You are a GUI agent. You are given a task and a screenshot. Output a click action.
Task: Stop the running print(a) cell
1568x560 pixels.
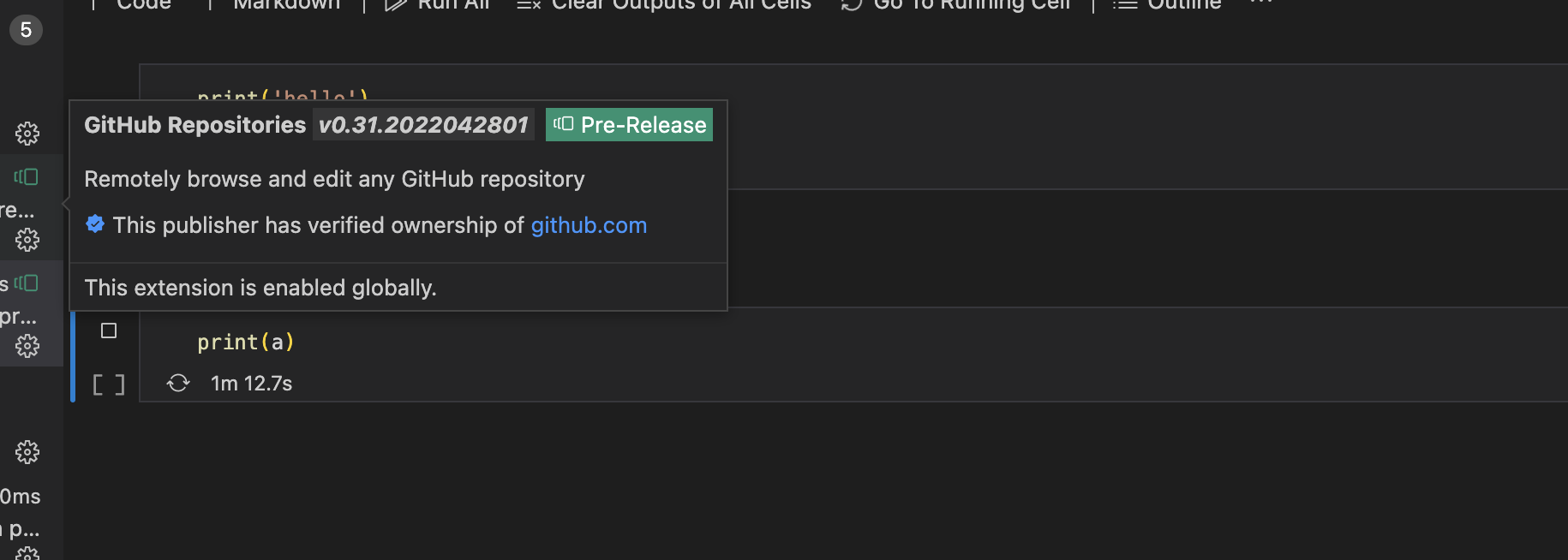[x=108, y=330]
